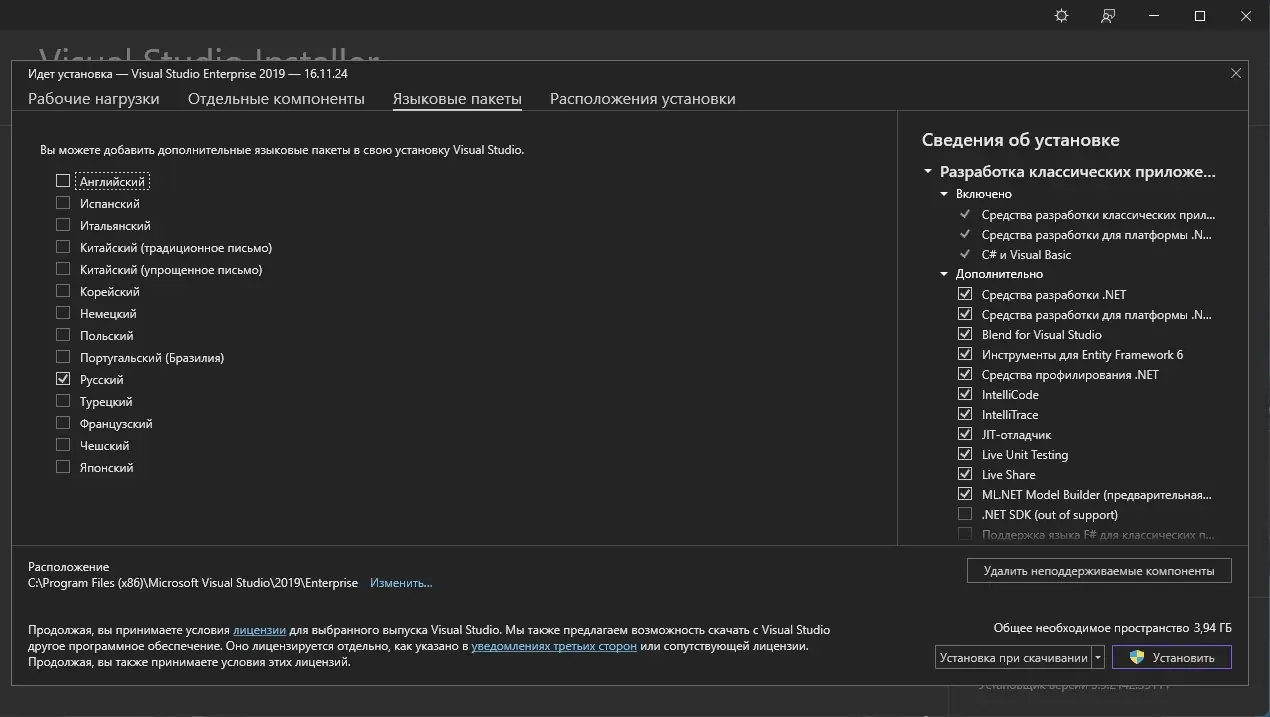The image size is (1270, 717).
Task: Select the Японский language pack checkbox
Action: [63, 467]
